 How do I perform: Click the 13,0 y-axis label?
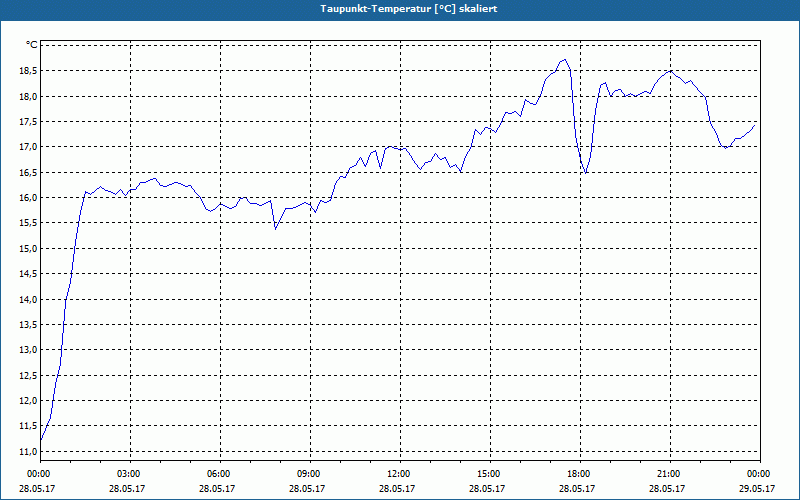(29, 350)
